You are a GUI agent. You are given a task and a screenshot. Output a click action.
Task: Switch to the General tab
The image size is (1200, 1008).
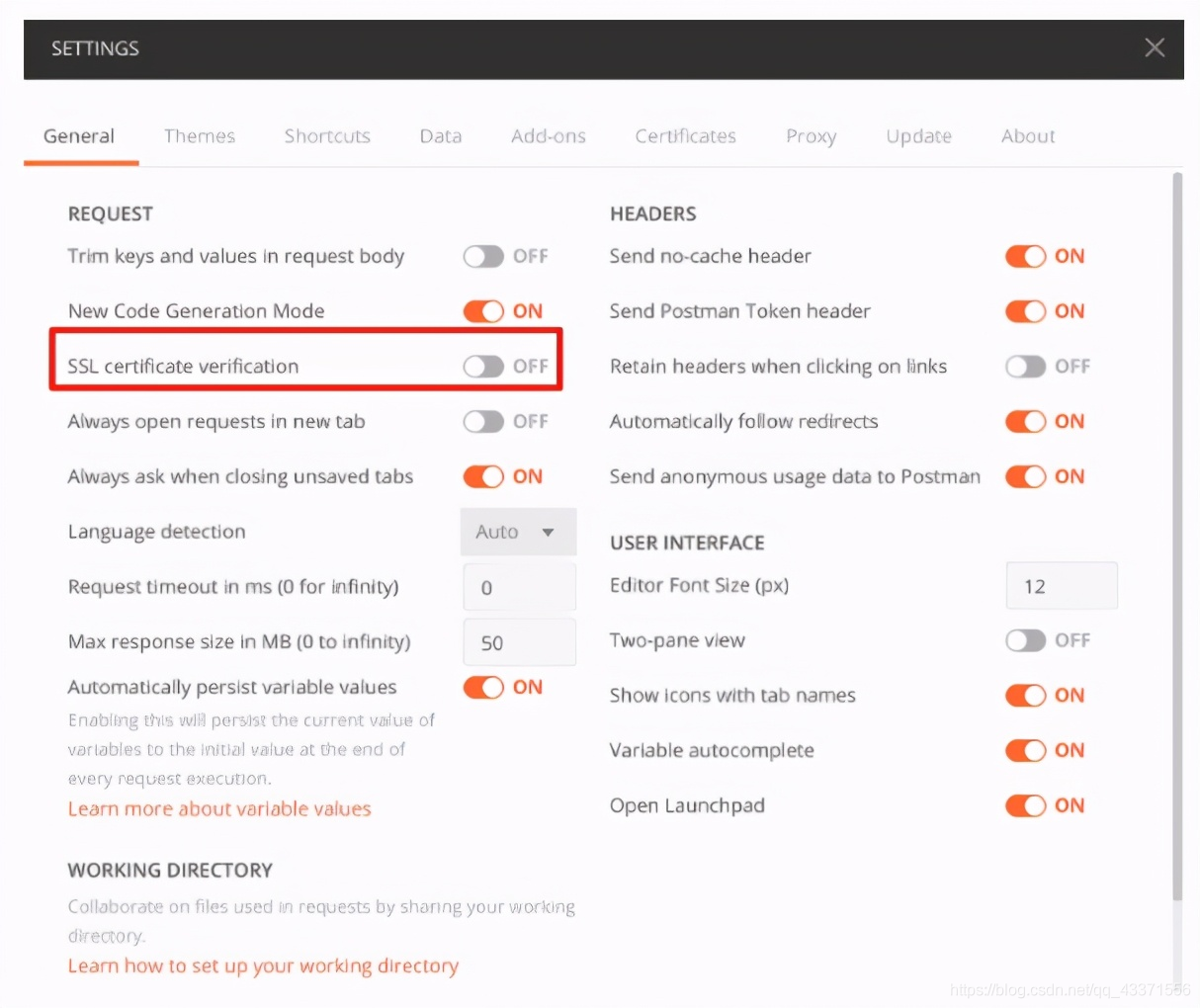tap(79, 136)
